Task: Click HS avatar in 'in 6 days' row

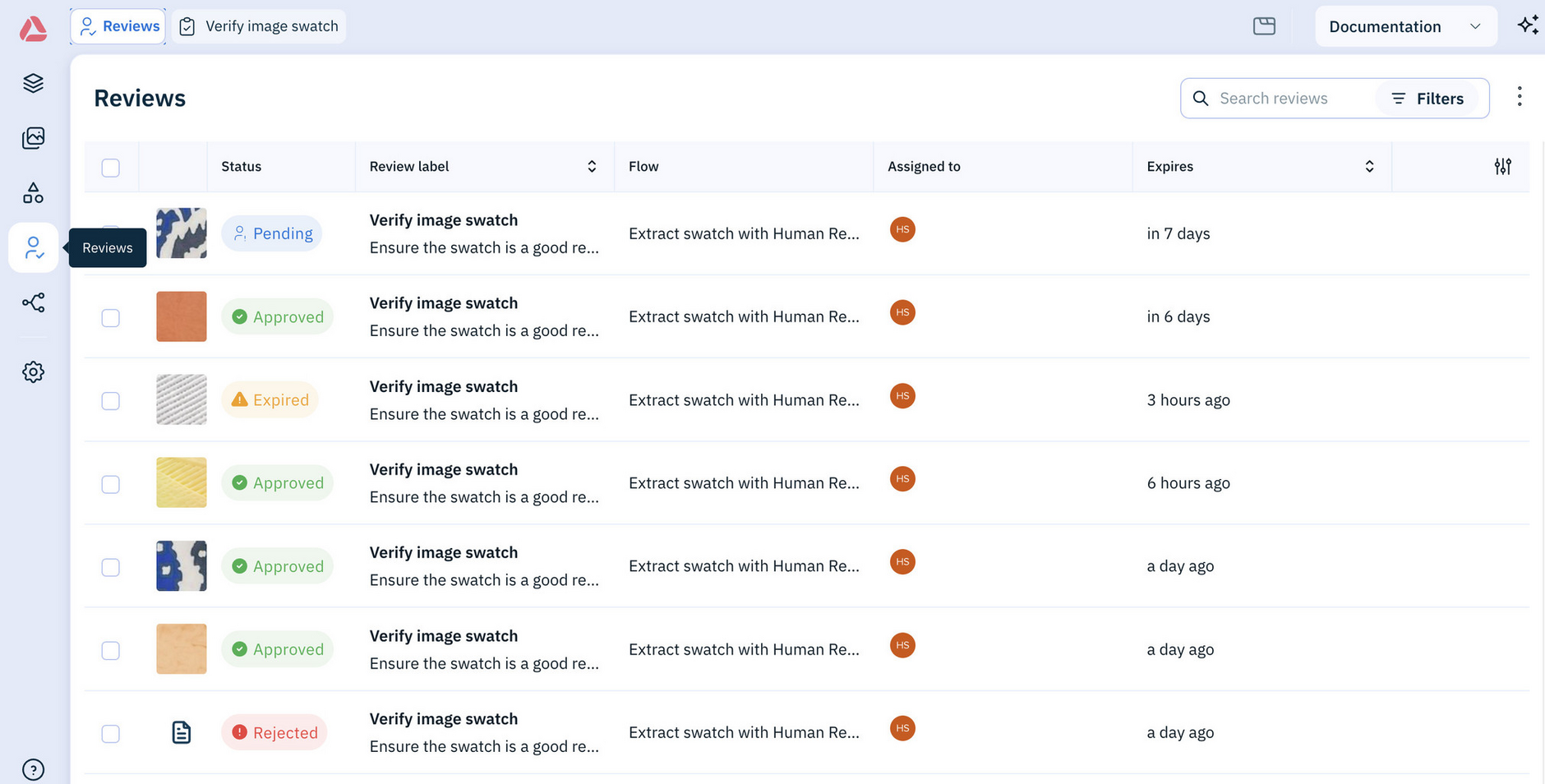Action: pos(902,312)
